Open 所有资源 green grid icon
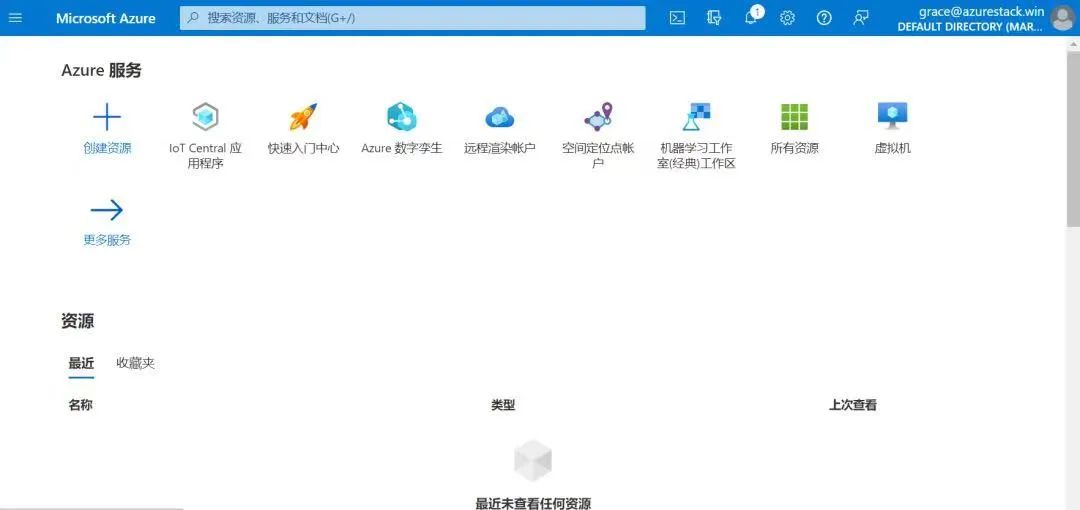 click(x=794, y=116)
